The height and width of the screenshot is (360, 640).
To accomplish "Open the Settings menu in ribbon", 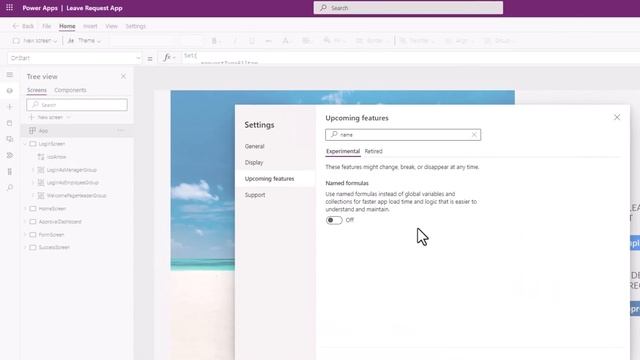I will pos(136,26).
